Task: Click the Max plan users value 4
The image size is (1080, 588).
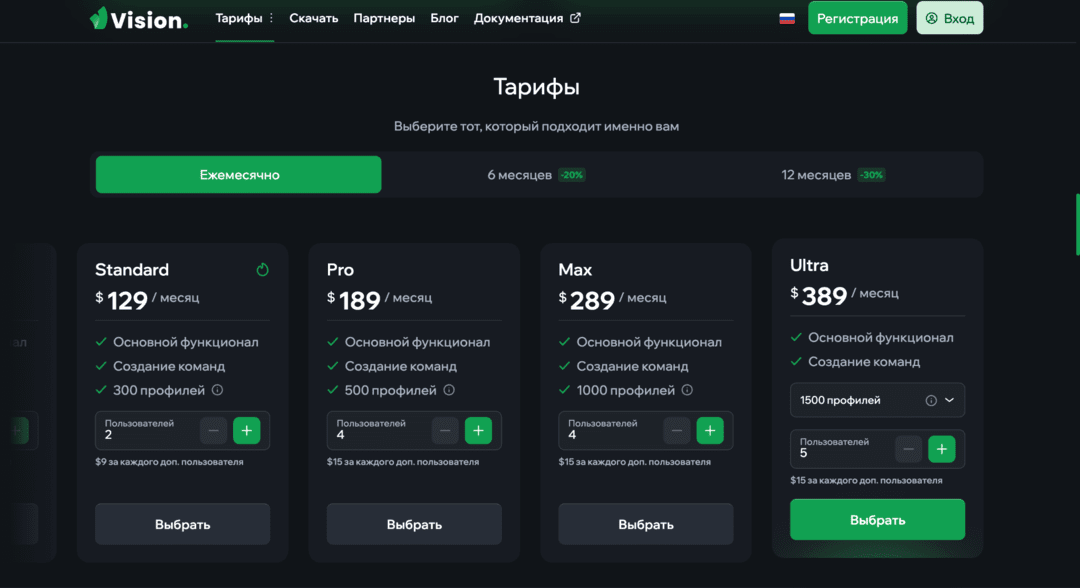Action: pos(572,435)
